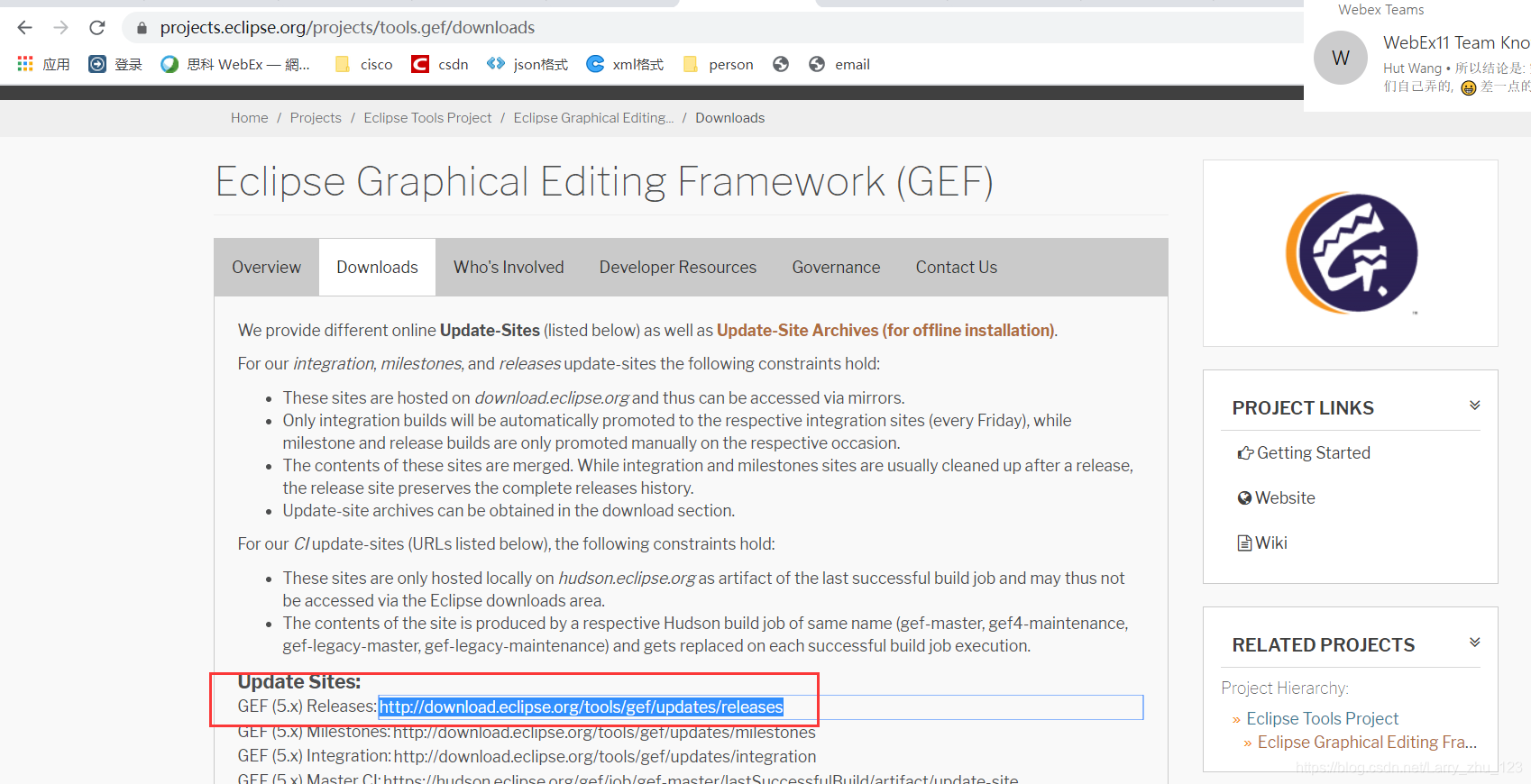This screenshot has height=784, width=1531.
Task: Open the 思科 WebEx bookmark
Action: (234, 64)
